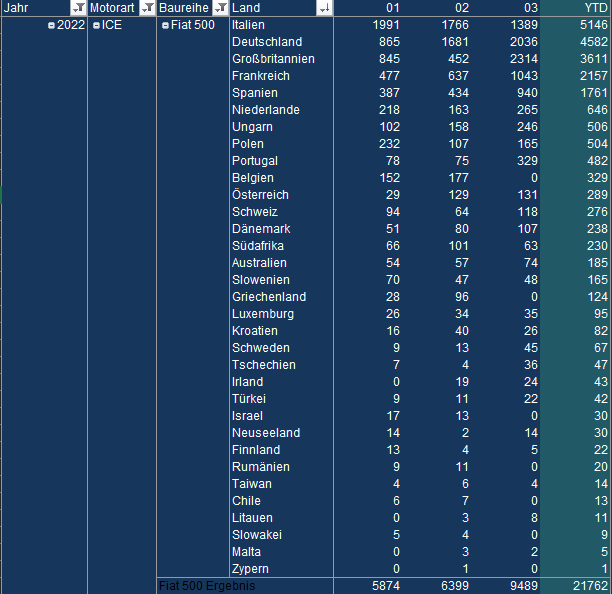Select the Deutschland country cell
The height and width of the screenshot is (594, 612).
[x=266, y=42]
